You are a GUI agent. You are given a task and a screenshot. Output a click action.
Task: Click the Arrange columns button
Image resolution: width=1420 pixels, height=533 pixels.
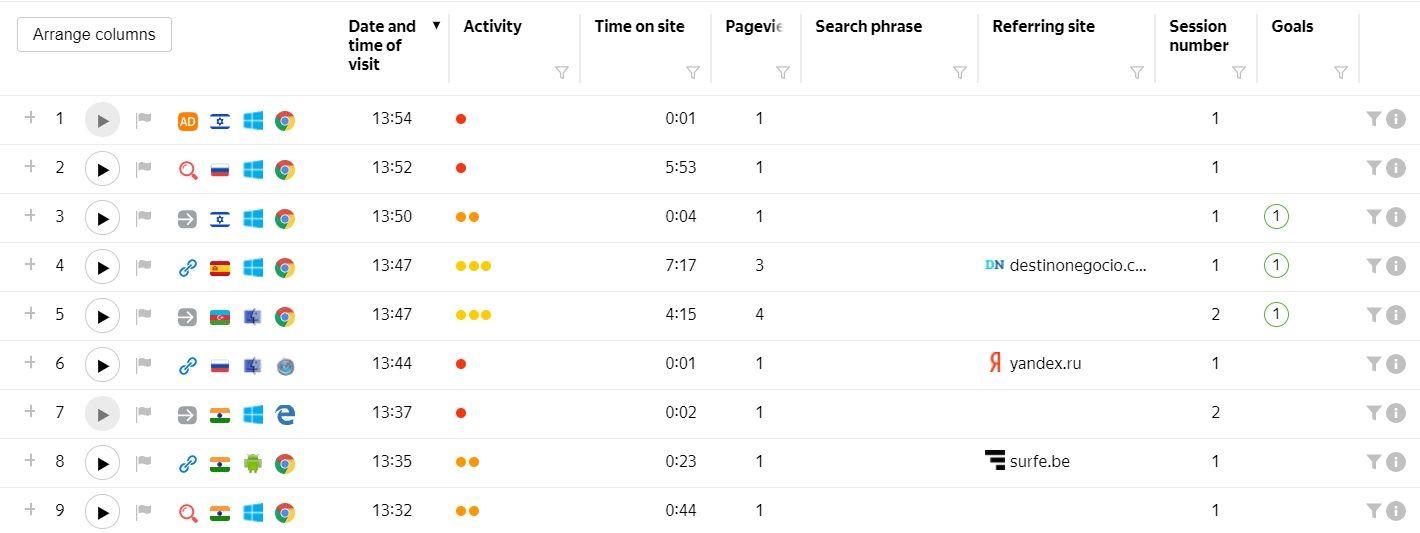[x=94, y=34]
